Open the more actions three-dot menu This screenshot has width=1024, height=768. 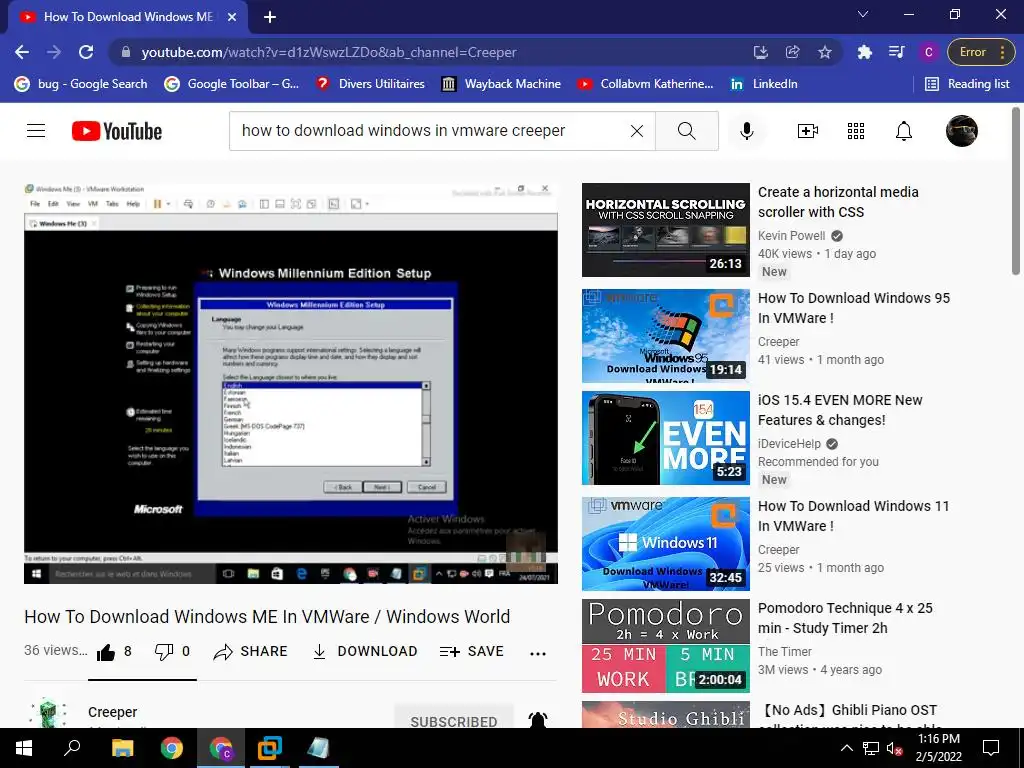pyautogui.click(x=537, y=653)
